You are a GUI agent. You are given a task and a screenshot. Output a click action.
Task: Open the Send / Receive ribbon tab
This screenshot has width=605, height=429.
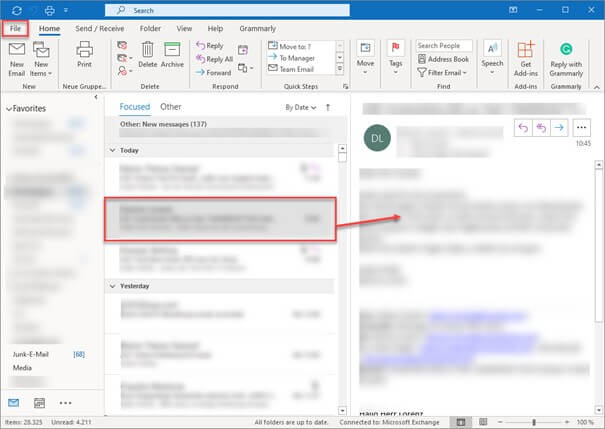[99, 29]
